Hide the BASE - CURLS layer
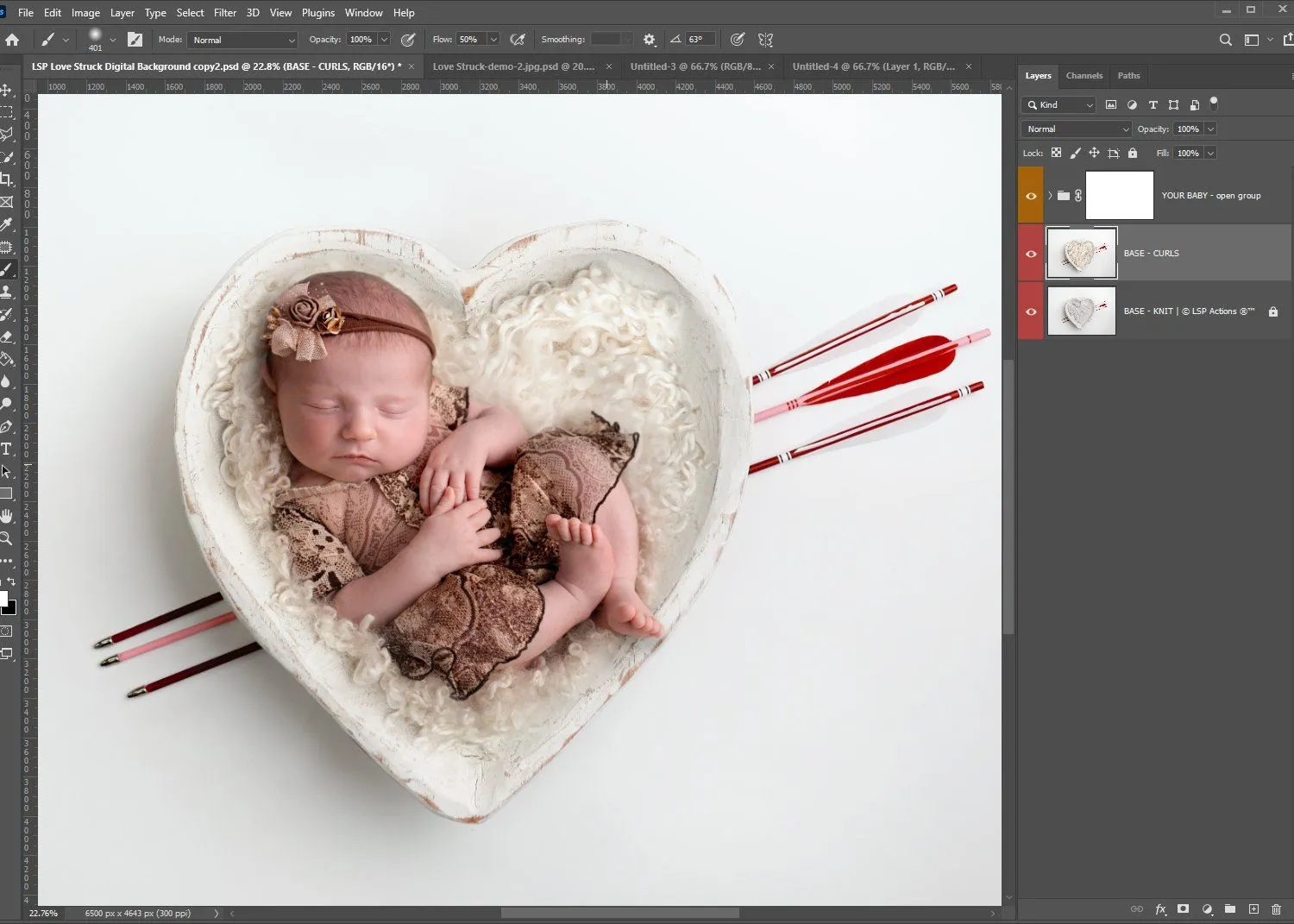Image resolution: width=1294 pixels, height=924 pixels. click(x=1031, y=254)
